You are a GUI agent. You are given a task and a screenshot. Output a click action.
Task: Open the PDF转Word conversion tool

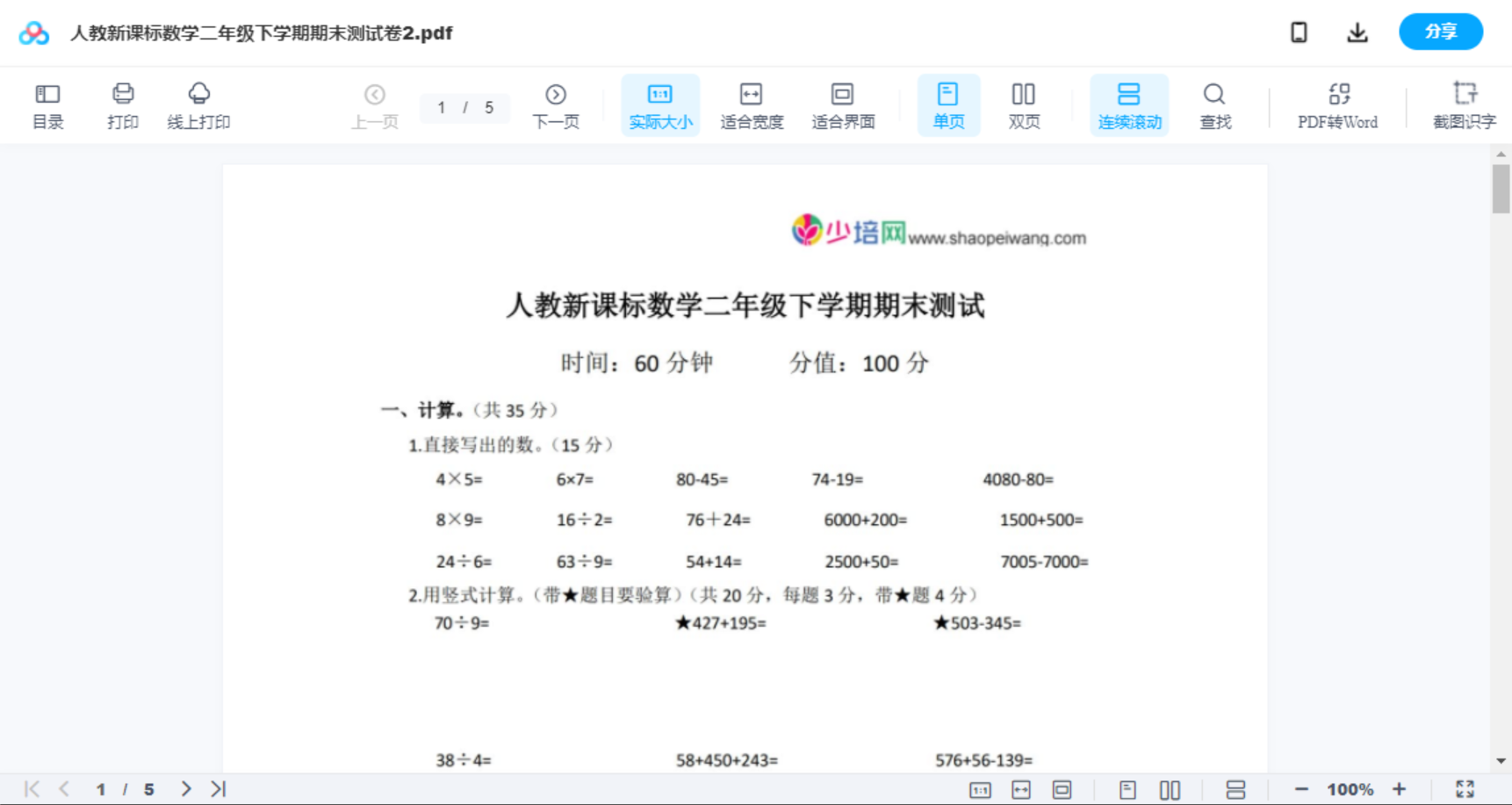(x=1337, y=104)
